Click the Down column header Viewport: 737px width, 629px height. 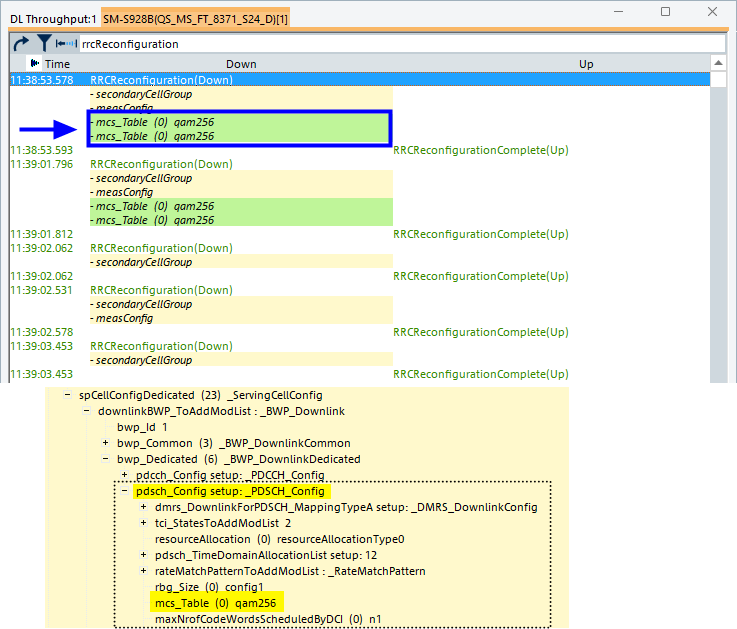pos(241,64)
